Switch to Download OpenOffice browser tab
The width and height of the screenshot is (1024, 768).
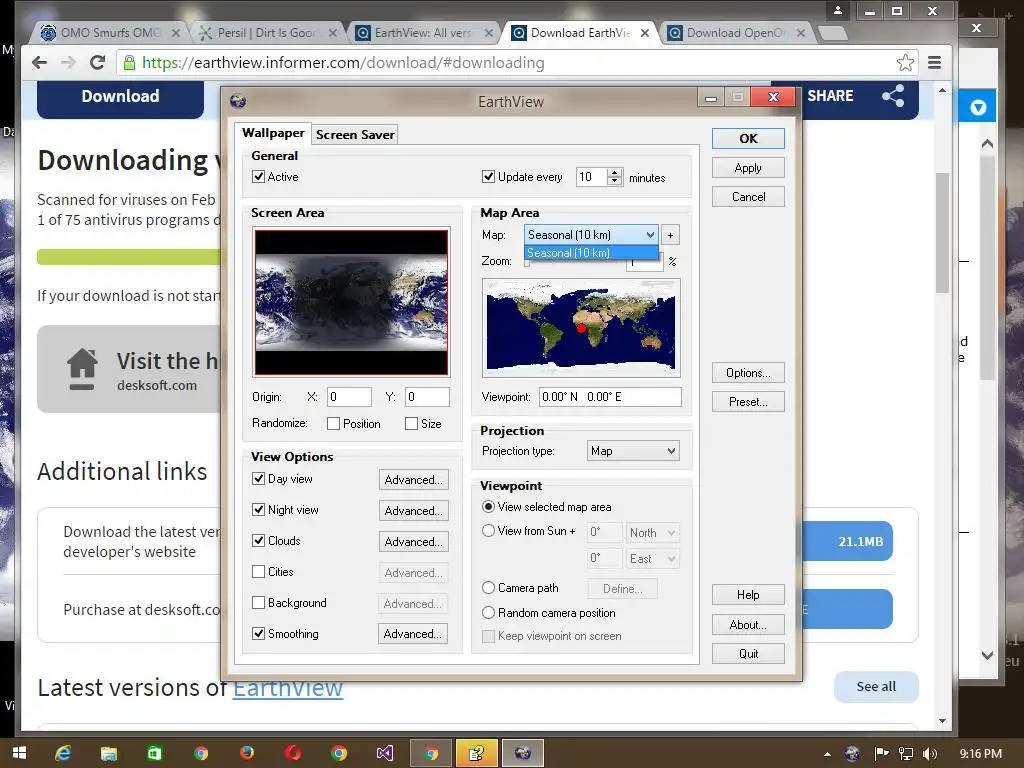(x=735, y=33)
